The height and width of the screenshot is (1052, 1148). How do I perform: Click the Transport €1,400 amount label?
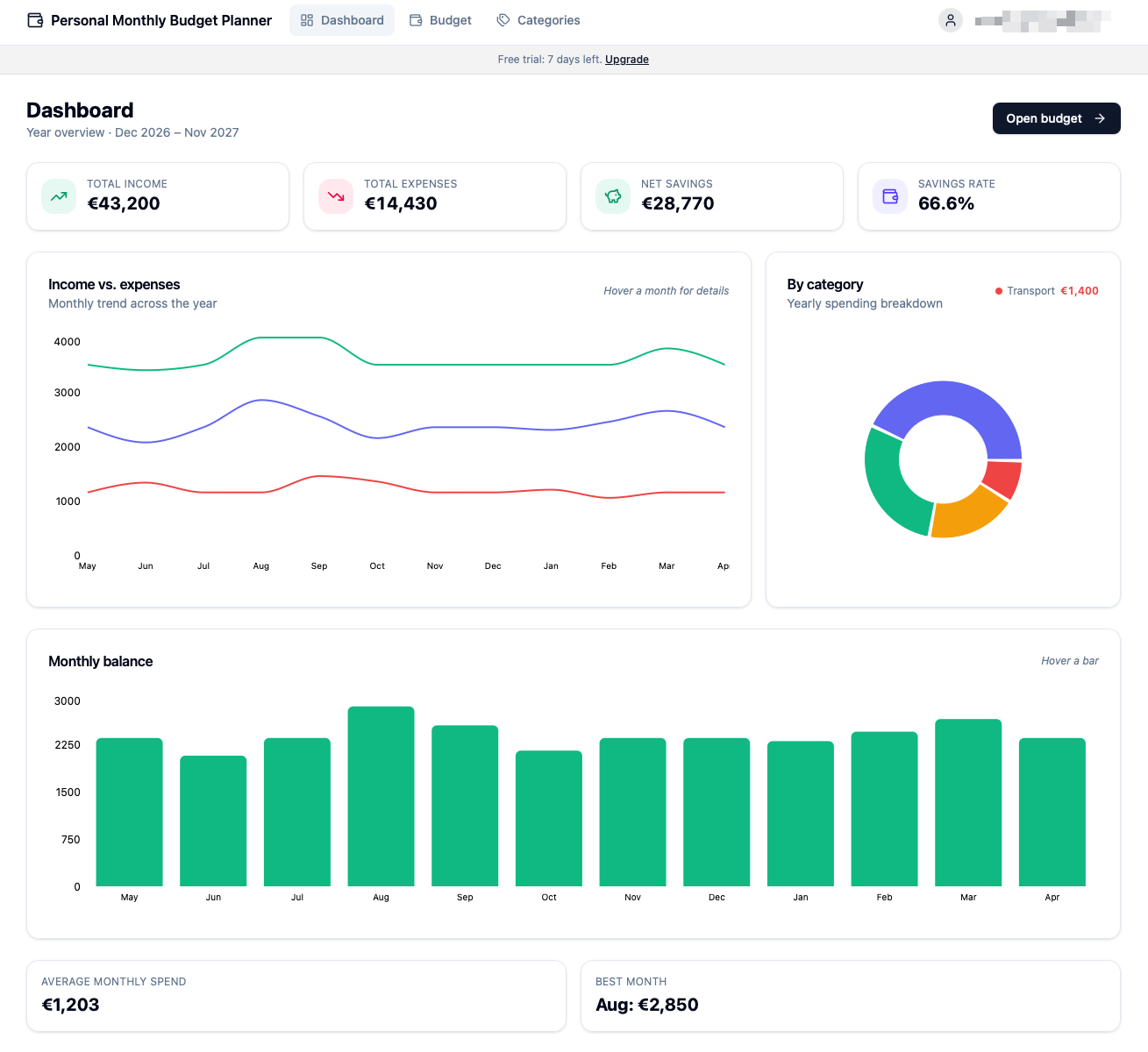(x=1080, y=291)
